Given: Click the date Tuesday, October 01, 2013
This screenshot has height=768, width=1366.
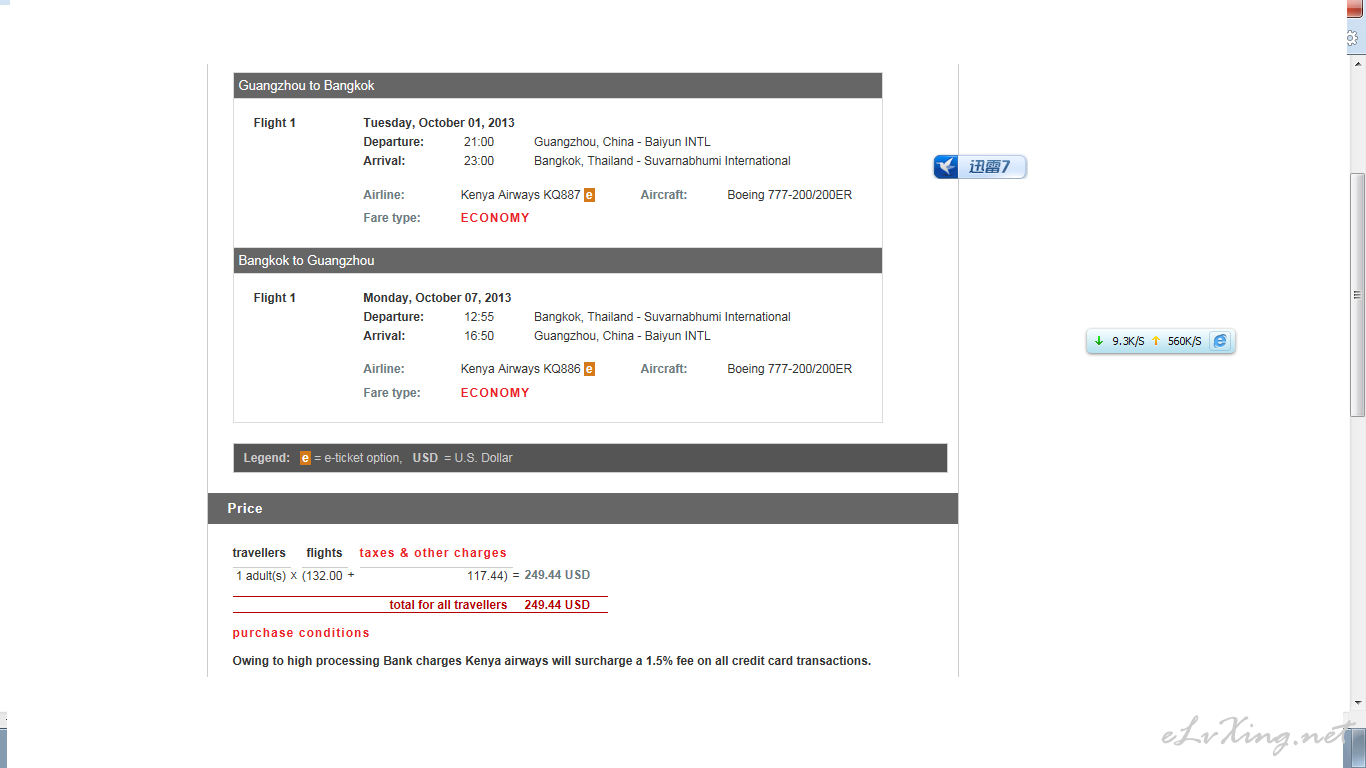Looking at the screenshot, I should point(439,123).
